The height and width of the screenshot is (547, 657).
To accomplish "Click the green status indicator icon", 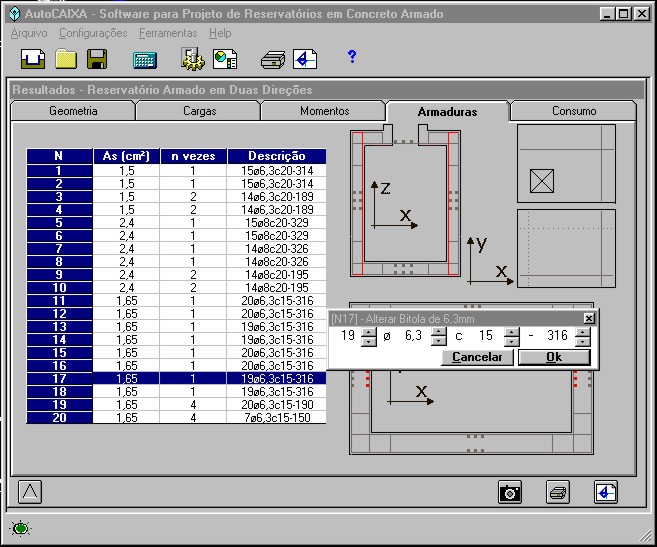I will click(x=21, y=529).
